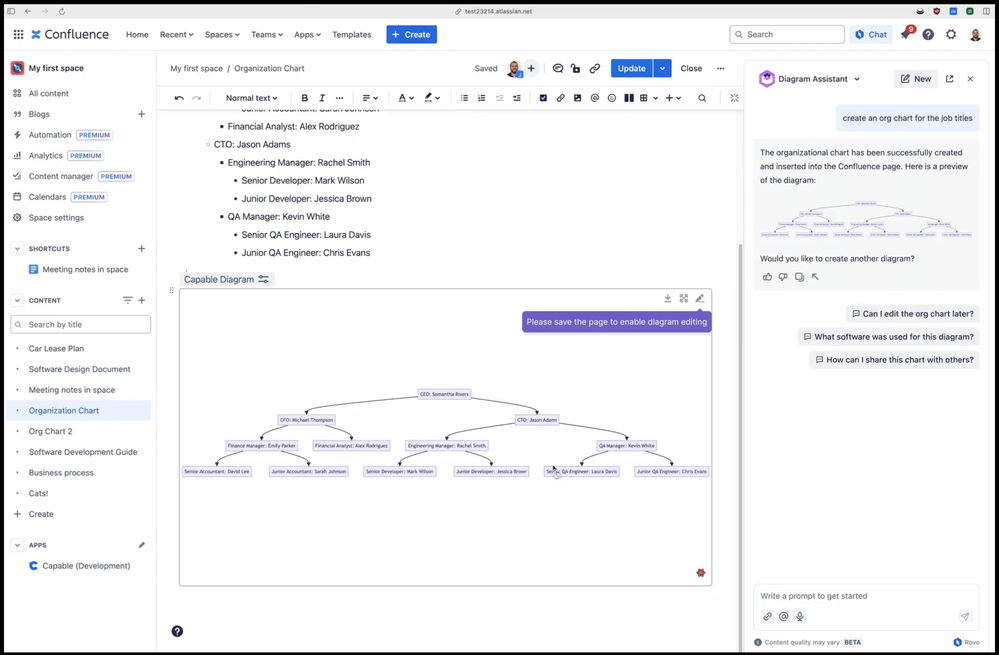Insert a bullet list

pos(464,98)
